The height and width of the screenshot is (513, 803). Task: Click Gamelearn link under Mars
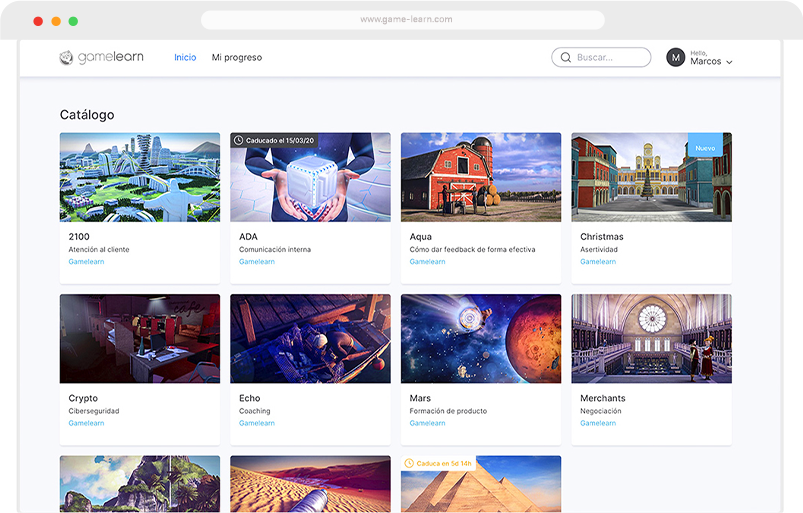point(427,423)
